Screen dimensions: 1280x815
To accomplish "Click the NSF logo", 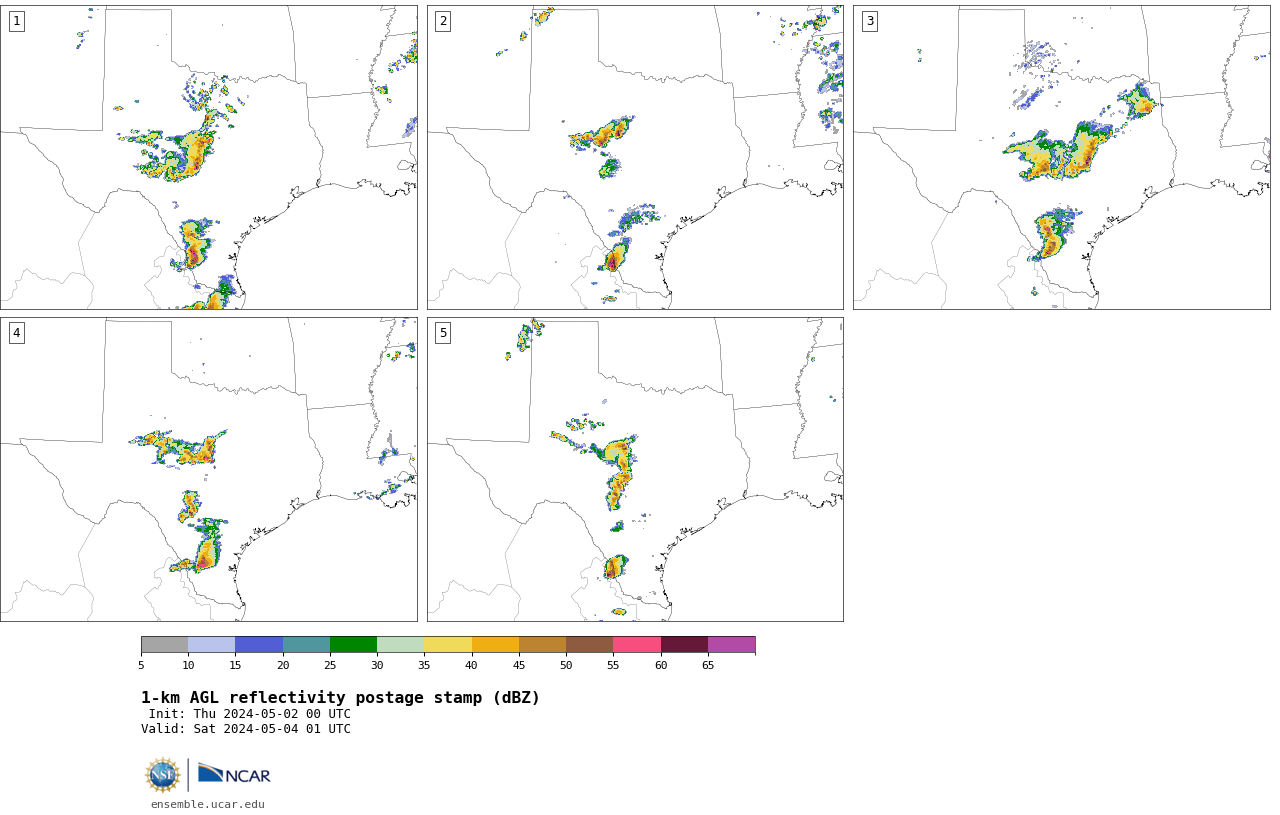I will click(163, 775).
